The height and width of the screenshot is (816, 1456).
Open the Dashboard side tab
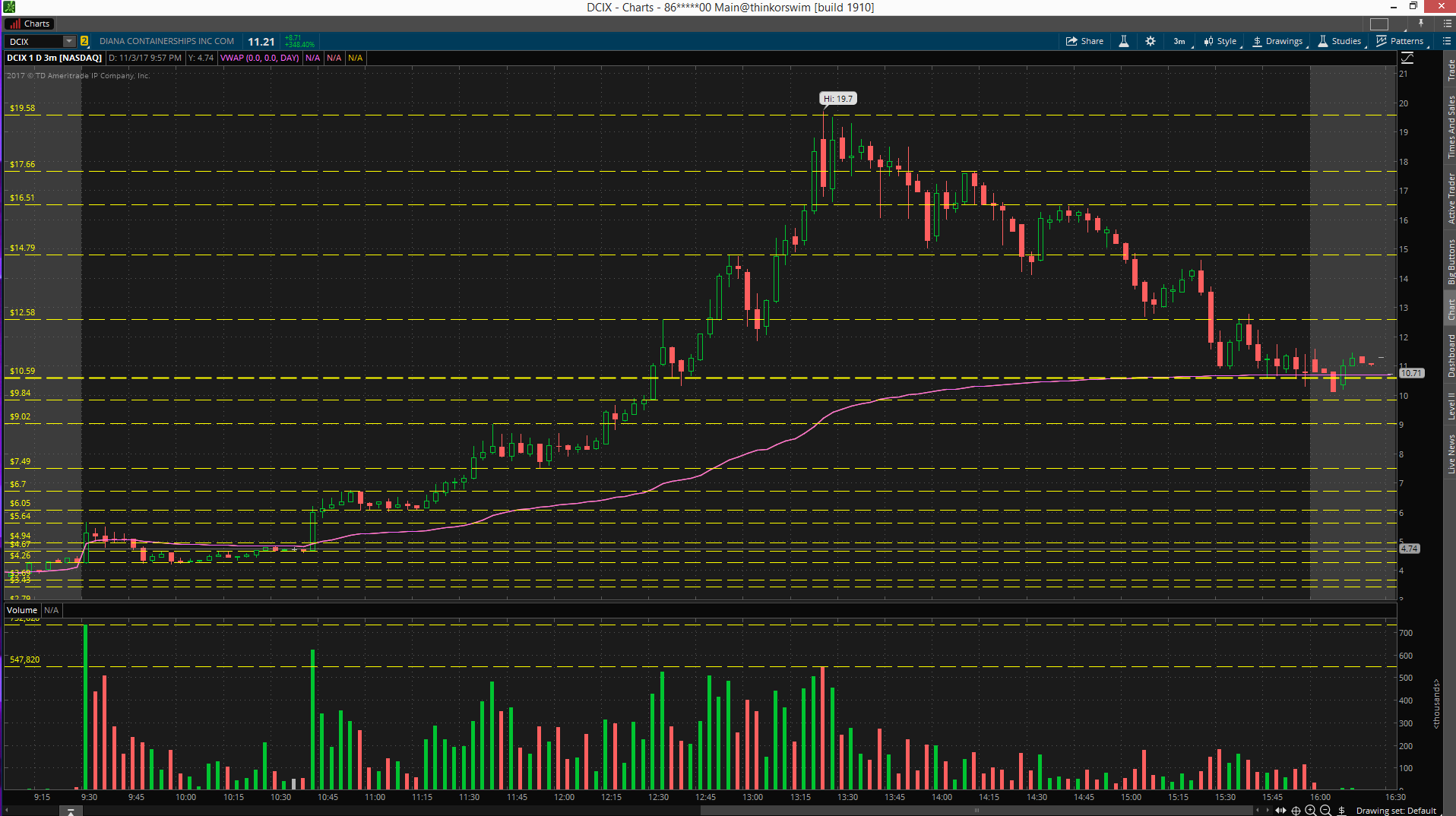click(x=1450, y=356)
